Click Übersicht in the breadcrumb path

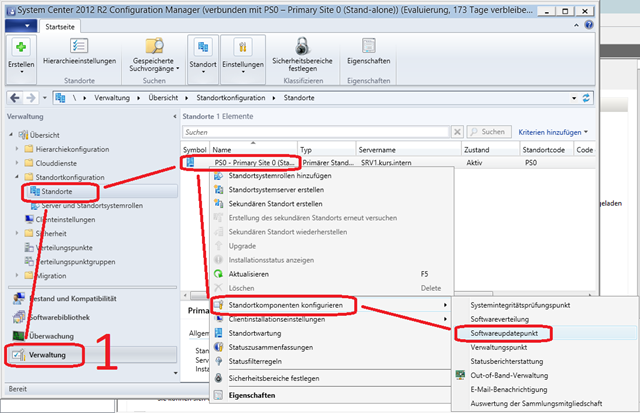coord(163,98)
